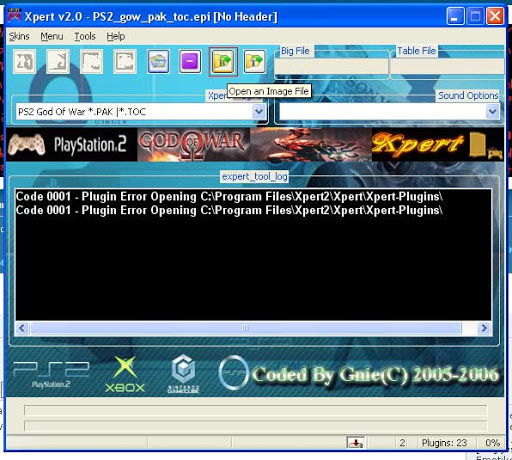This screenshot has width=512, height=460.
Task: Open the Menu menu
Action: (x=52, y=36)
